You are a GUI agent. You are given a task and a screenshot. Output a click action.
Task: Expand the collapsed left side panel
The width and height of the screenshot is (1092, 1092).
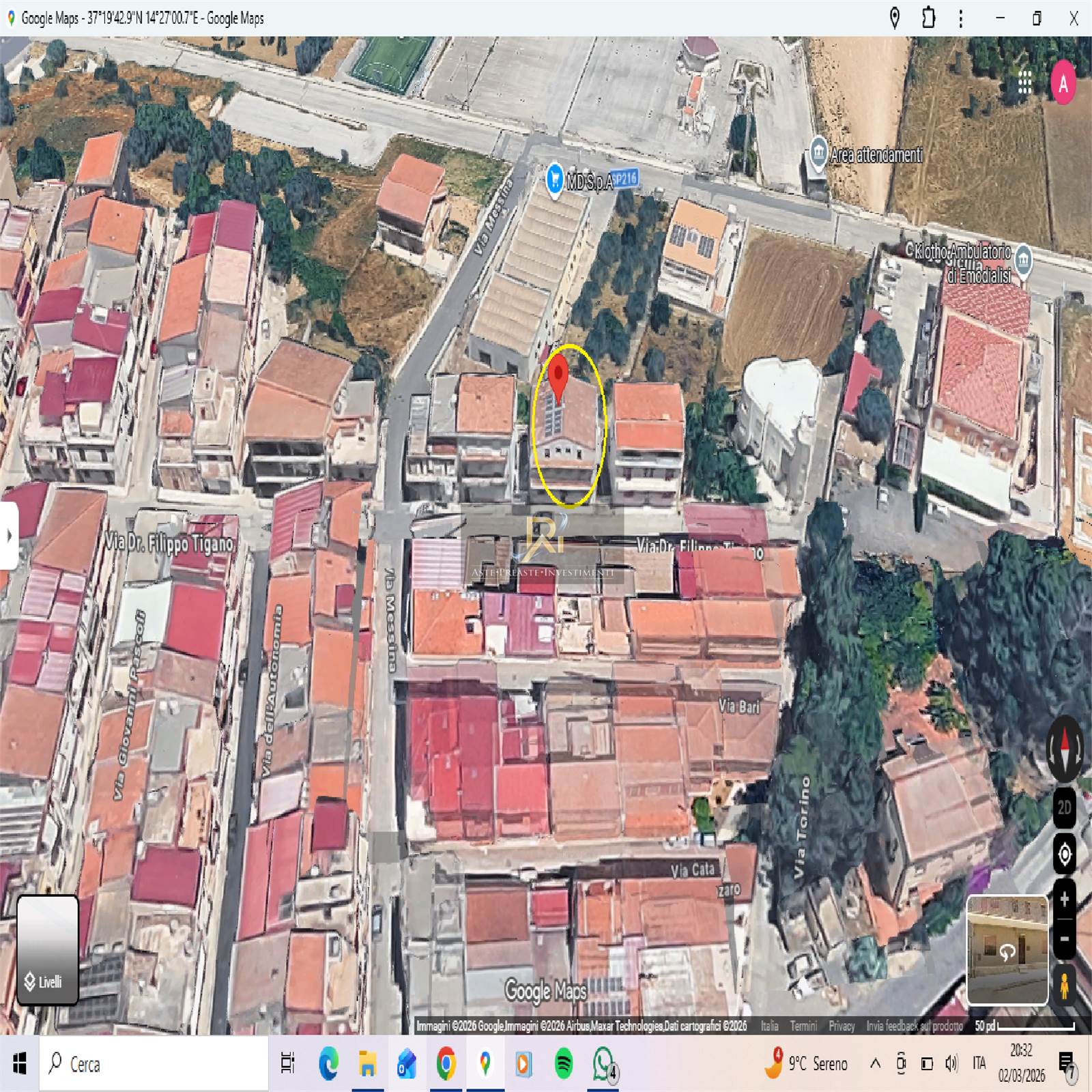[x=9, y=536]
